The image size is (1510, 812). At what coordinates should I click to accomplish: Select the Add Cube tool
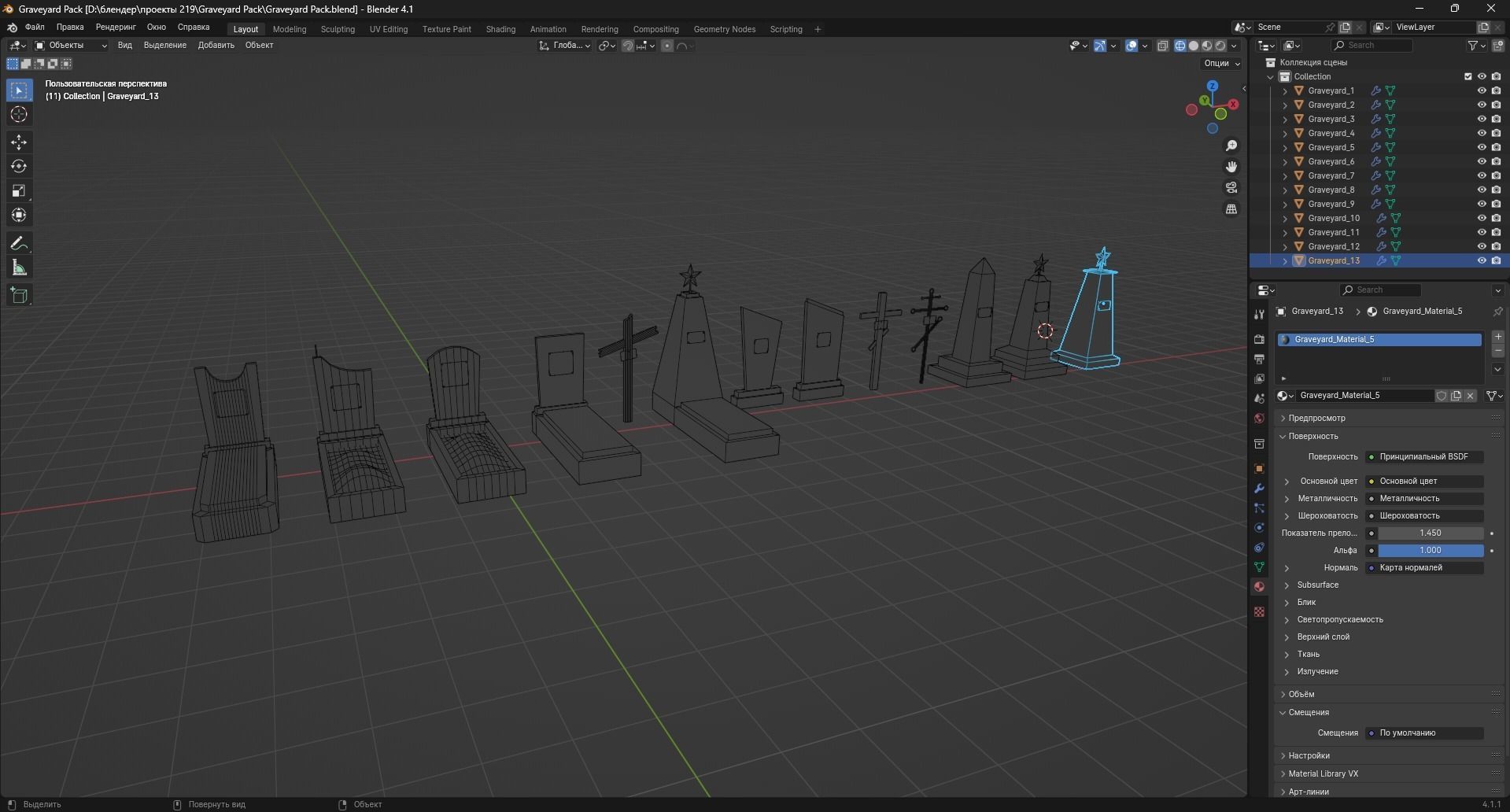[19, 296]
